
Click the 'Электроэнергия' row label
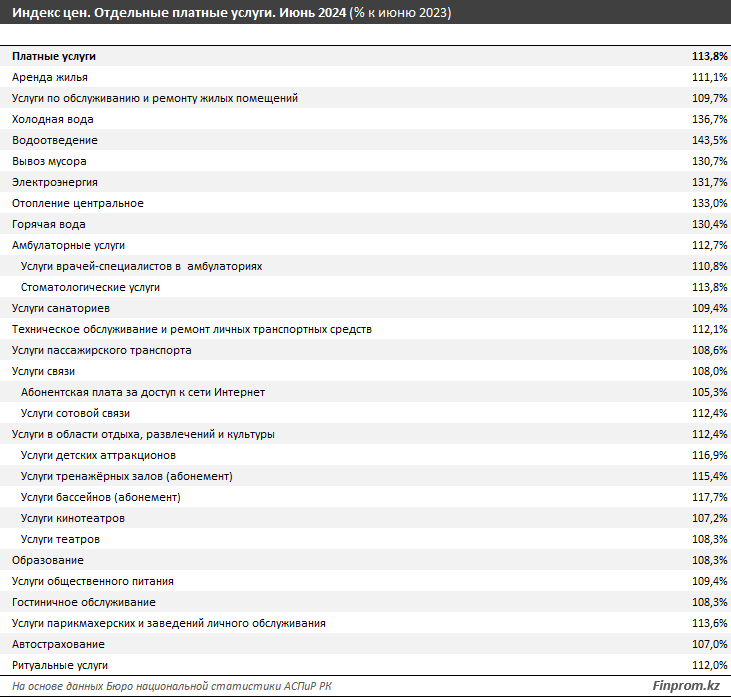click(54, 182)
